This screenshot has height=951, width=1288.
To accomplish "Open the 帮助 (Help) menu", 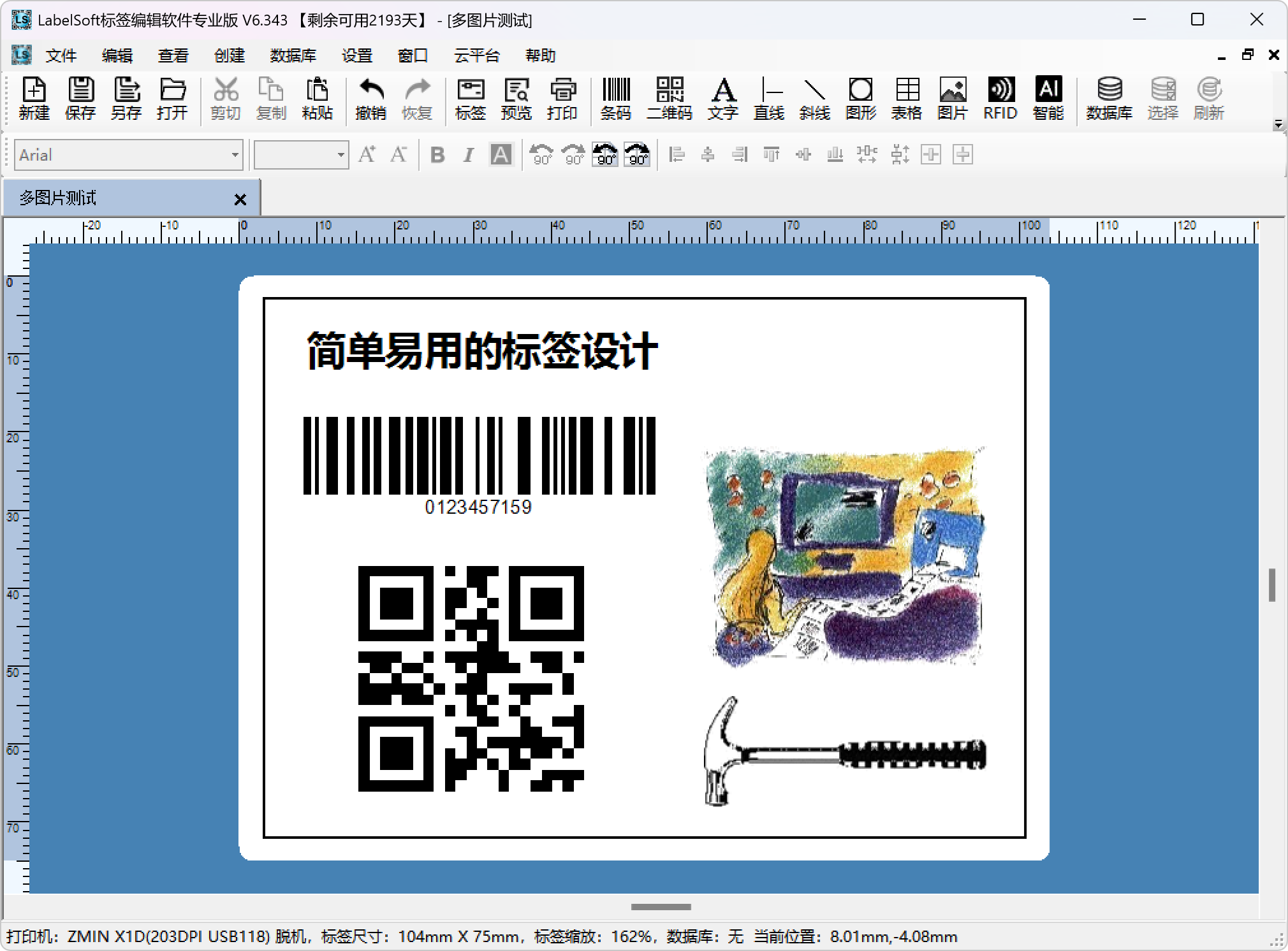I will (x=541, y=56).
